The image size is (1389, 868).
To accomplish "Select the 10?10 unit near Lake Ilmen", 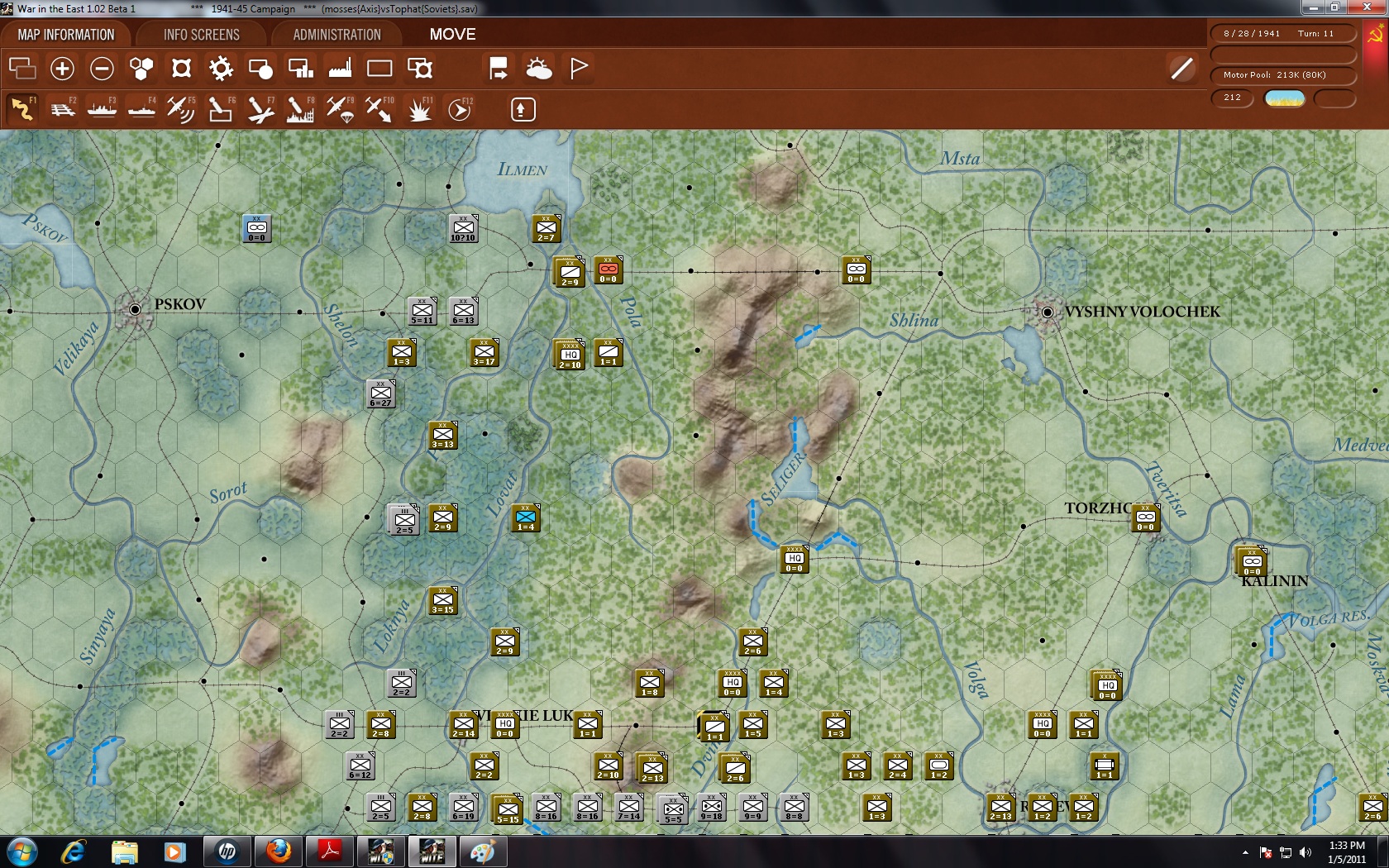I will [463, 228].
